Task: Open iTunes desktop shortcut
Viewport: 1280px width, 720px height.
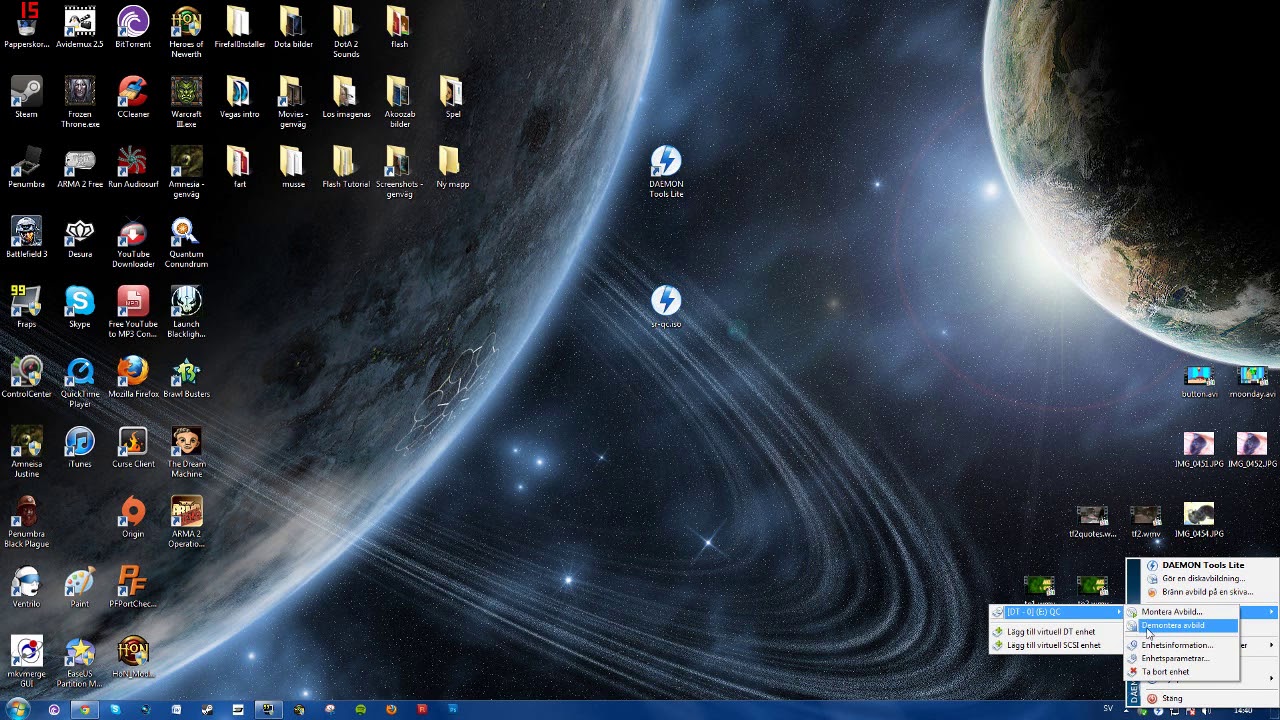Action: (x=79, y=447)
